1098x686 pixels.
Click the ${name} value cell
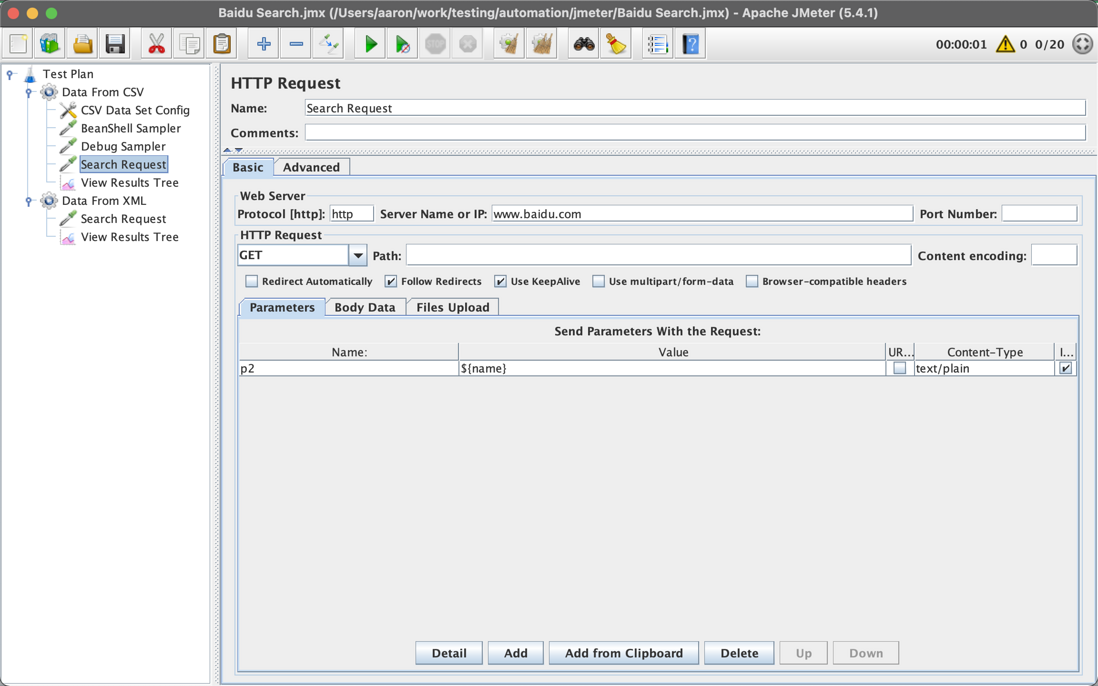point(672,368)
